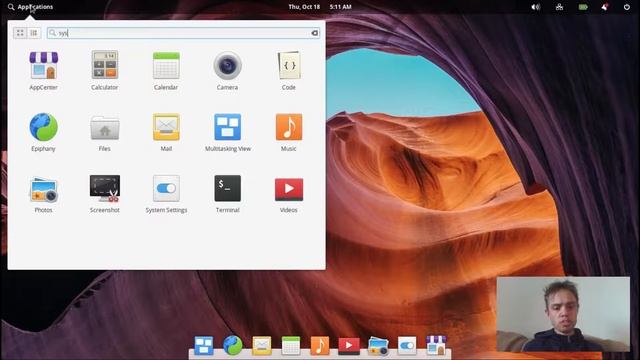The height and width of the screenshot is (360, 640).
Task: Open the sound volume indicator
Action: (536, 7)
